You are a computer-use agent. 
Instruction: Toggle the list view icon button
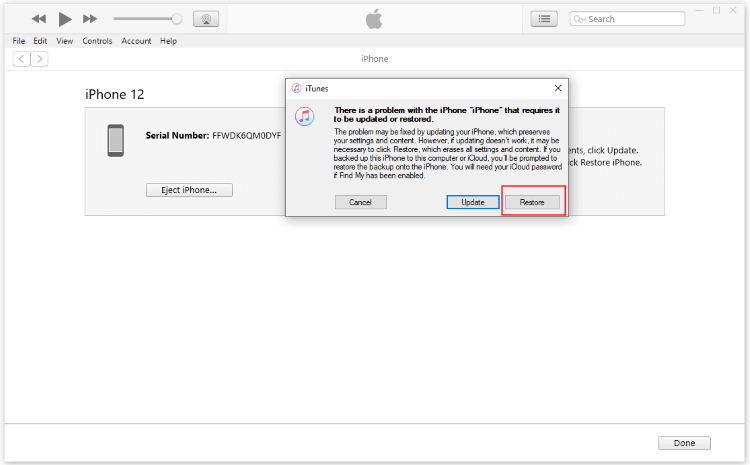pyautogui.click(x=544, y=19)
